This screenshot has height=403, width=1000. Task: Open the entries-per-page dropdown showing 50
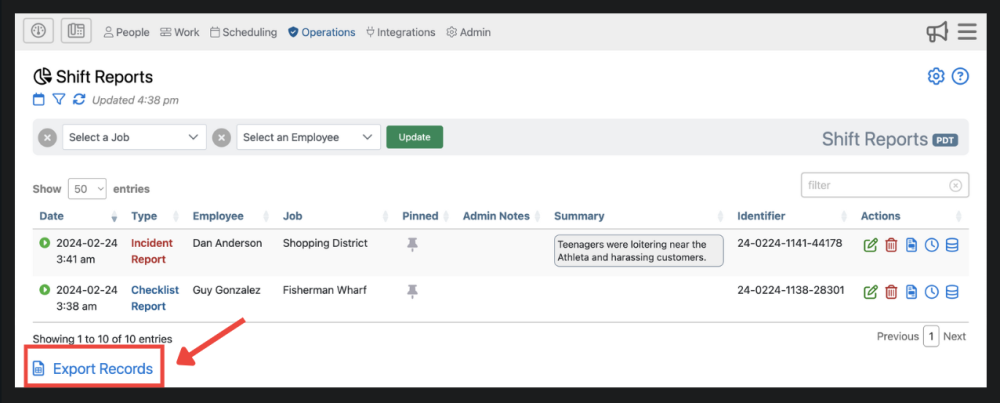[87, 188]
